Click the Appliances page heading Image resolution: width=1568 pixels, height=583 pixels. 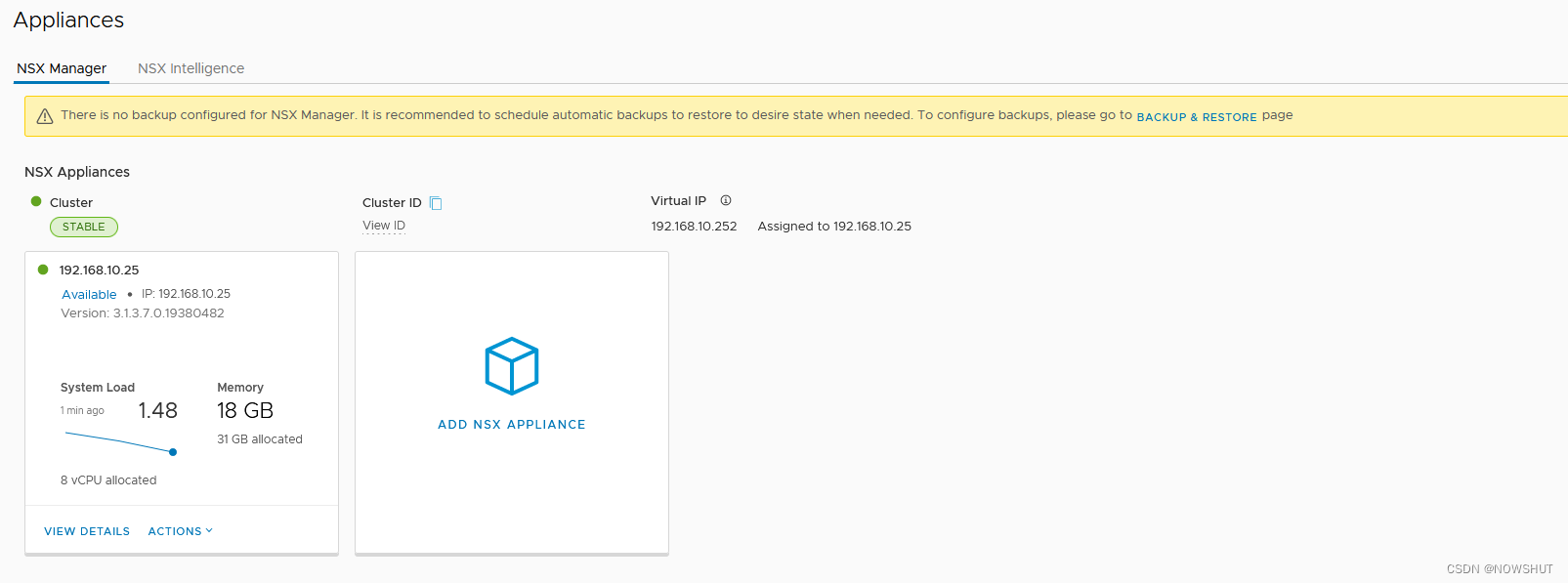click(x=68, y=21)
